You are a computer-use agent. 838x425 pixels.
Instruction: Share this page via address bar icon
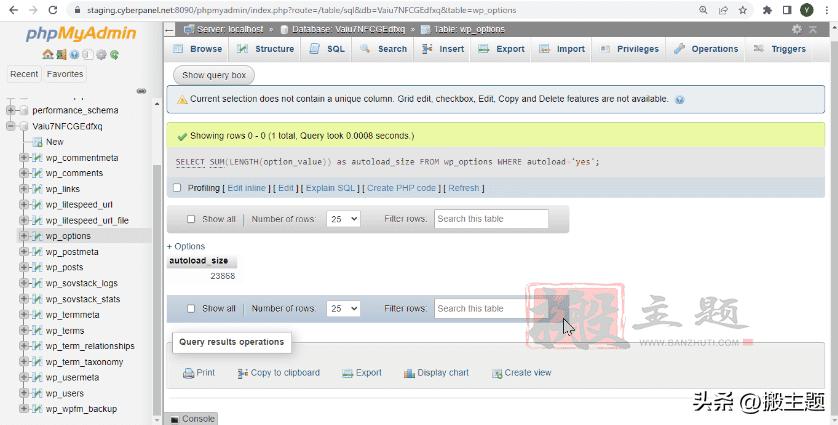coord(723,10)
